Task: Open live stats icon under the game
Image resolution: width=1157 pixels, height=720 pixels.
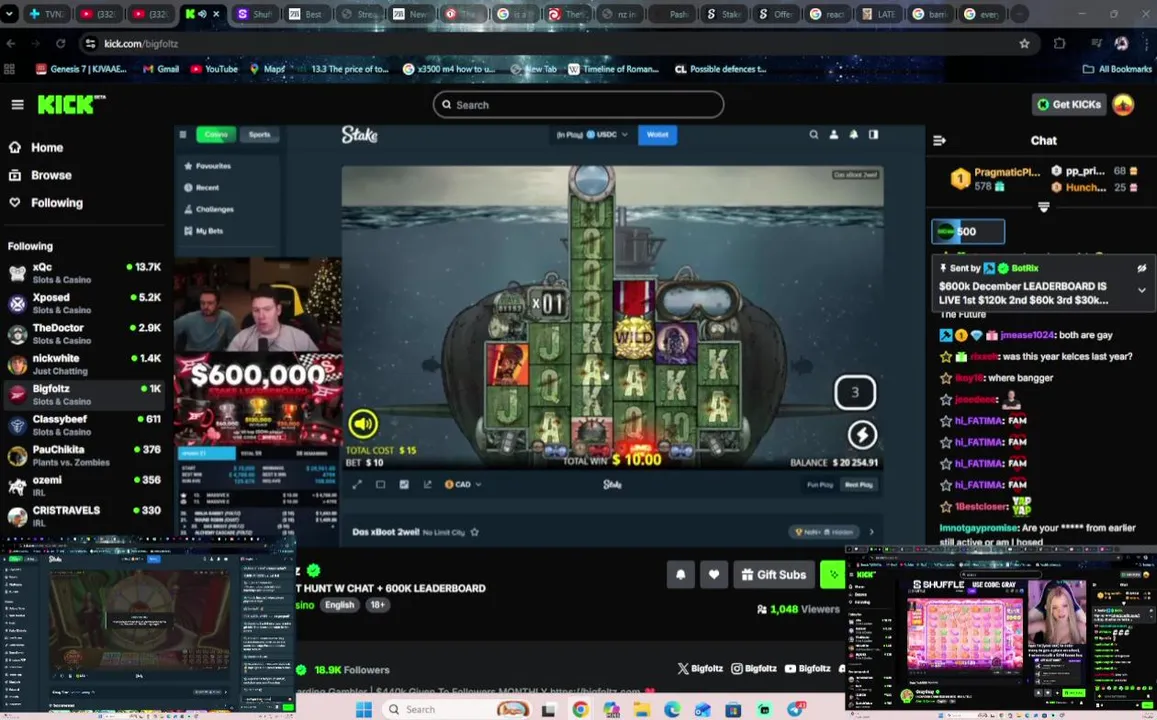Action: pos(404,485)
